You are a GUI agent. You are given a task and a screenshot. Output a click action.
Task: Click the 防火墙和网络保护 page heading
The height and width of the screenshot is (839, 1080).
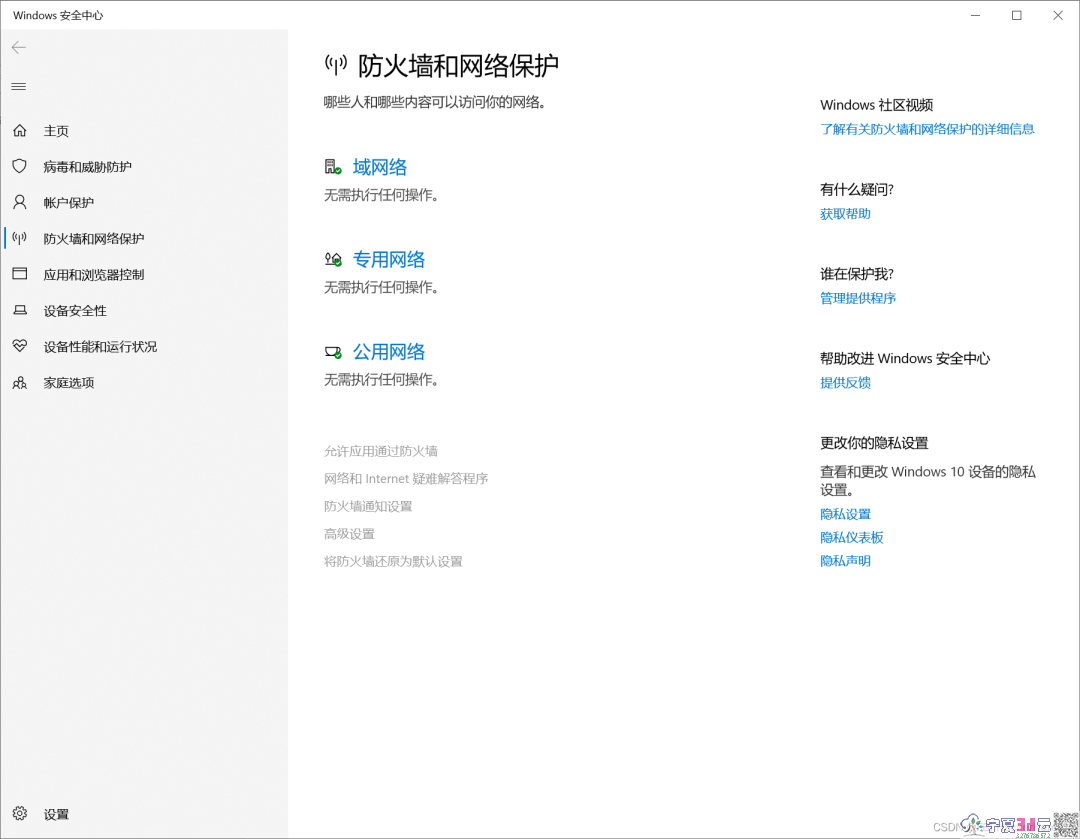pos(458,66)
